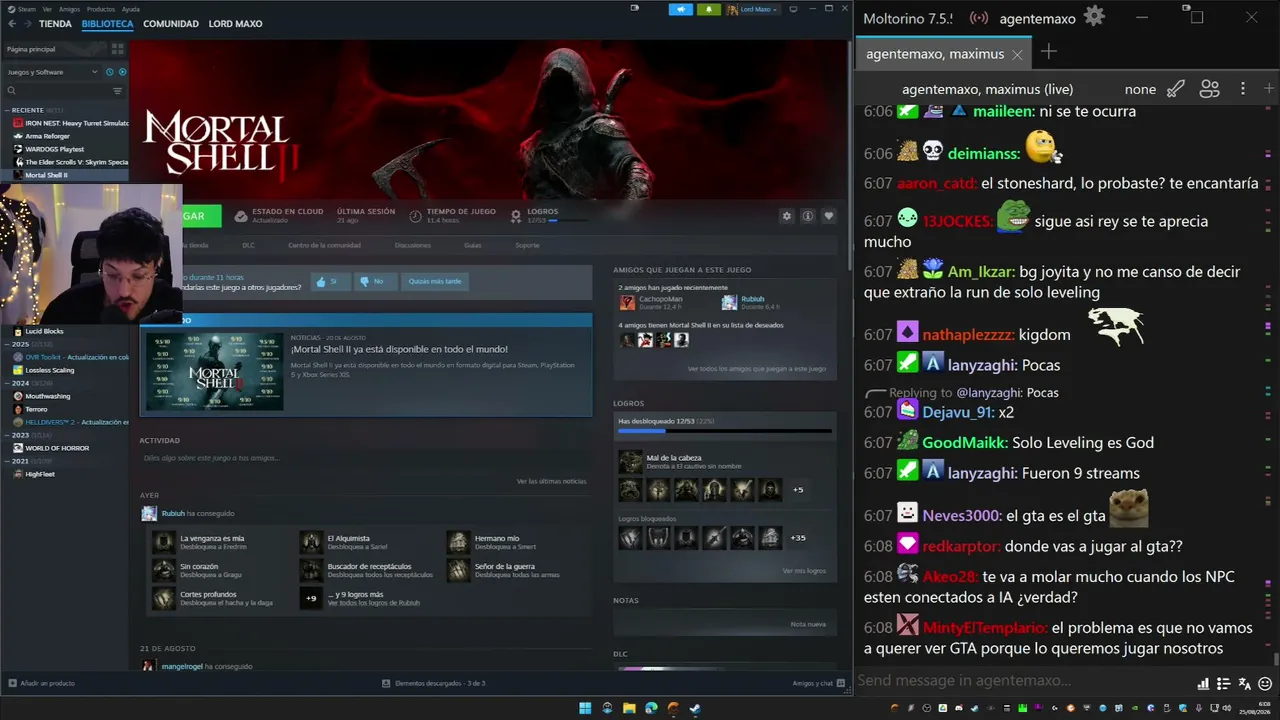Viewport: 1280px width, 720px height.
Task: Open chat moderation sword icon
Action: 1176,89
